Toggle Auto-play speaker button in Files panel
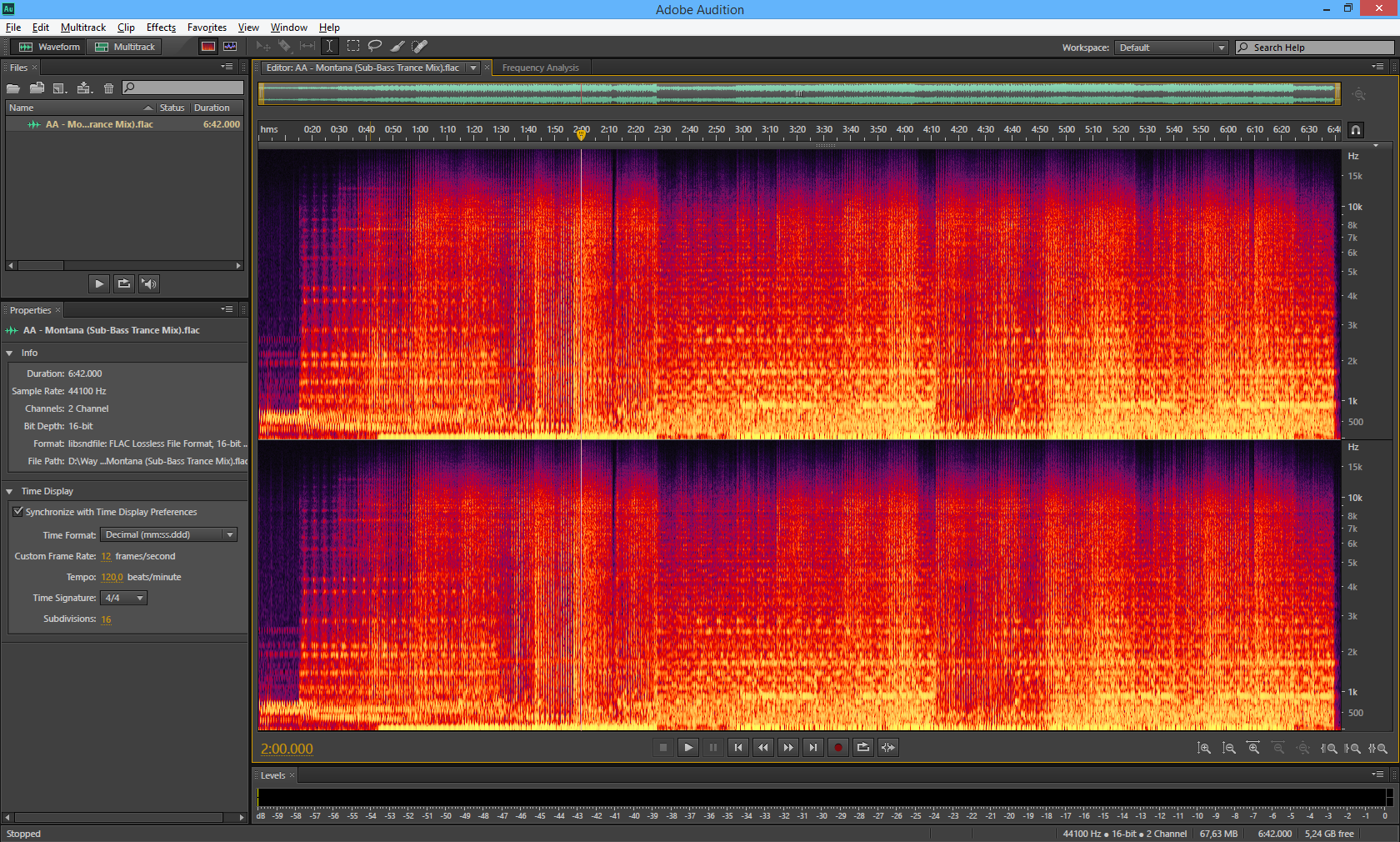This screenshot has height=842, width=1400. tap(149, 283)
